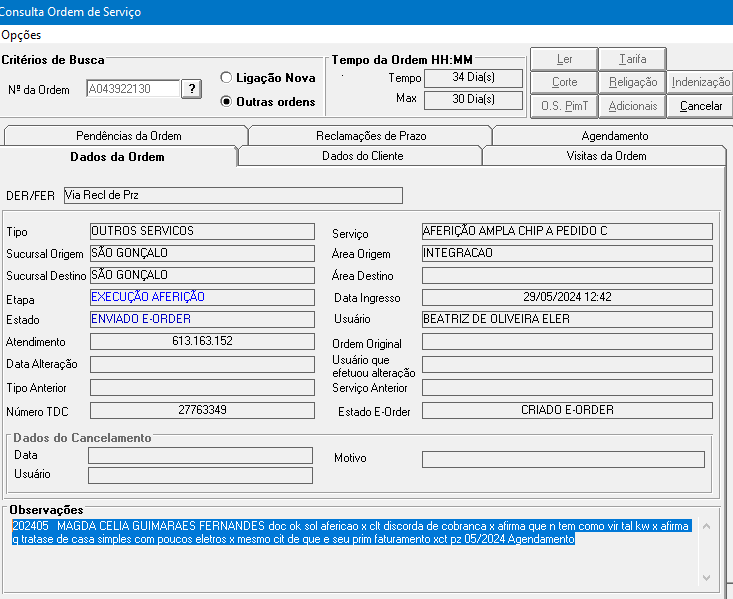The height and width of the screenshot is (599, 733).
Task: Switch to Reclamações de Prazo tab
Action: pos(371,136)
